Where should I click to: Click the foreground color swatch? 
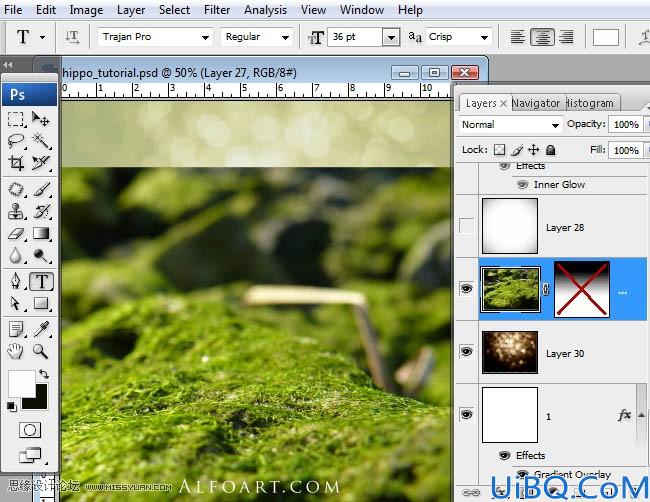pos(22,384)
